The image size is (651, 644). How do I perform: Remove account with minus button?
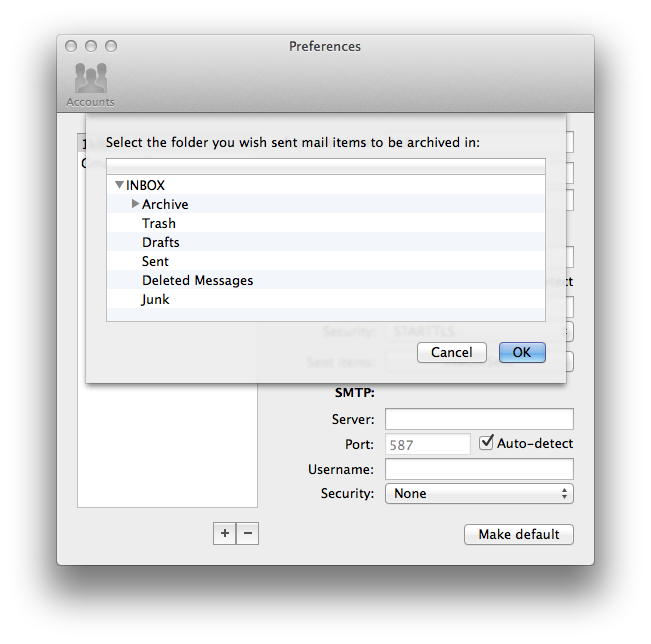click(247, 533)
